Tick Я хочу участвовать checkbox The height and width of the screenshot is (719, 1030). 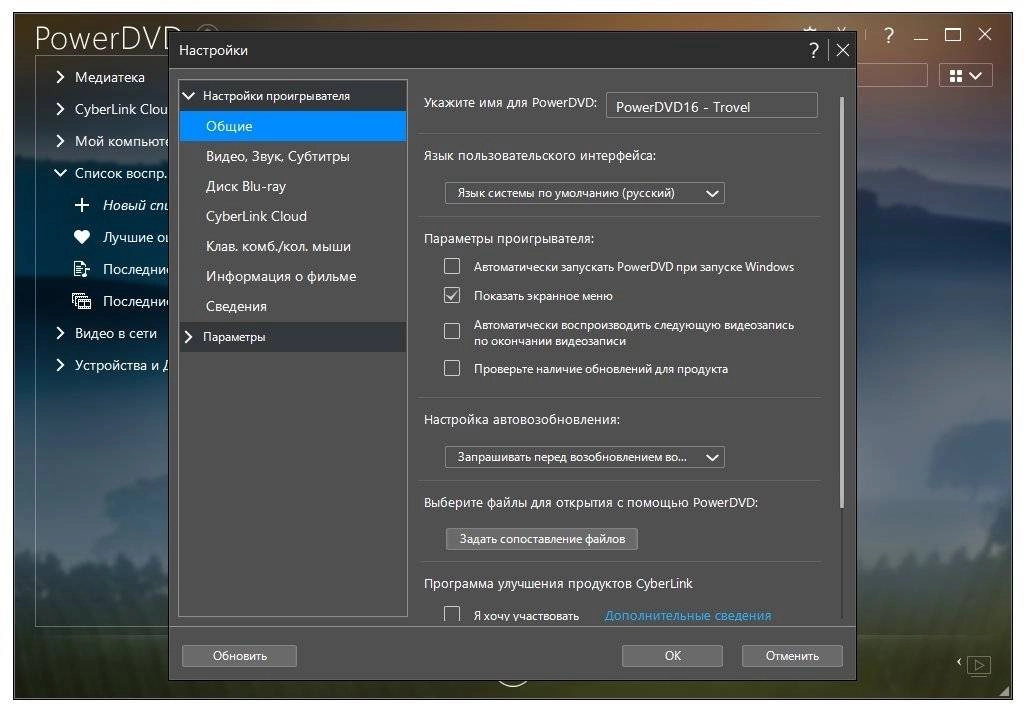[452, 614]
